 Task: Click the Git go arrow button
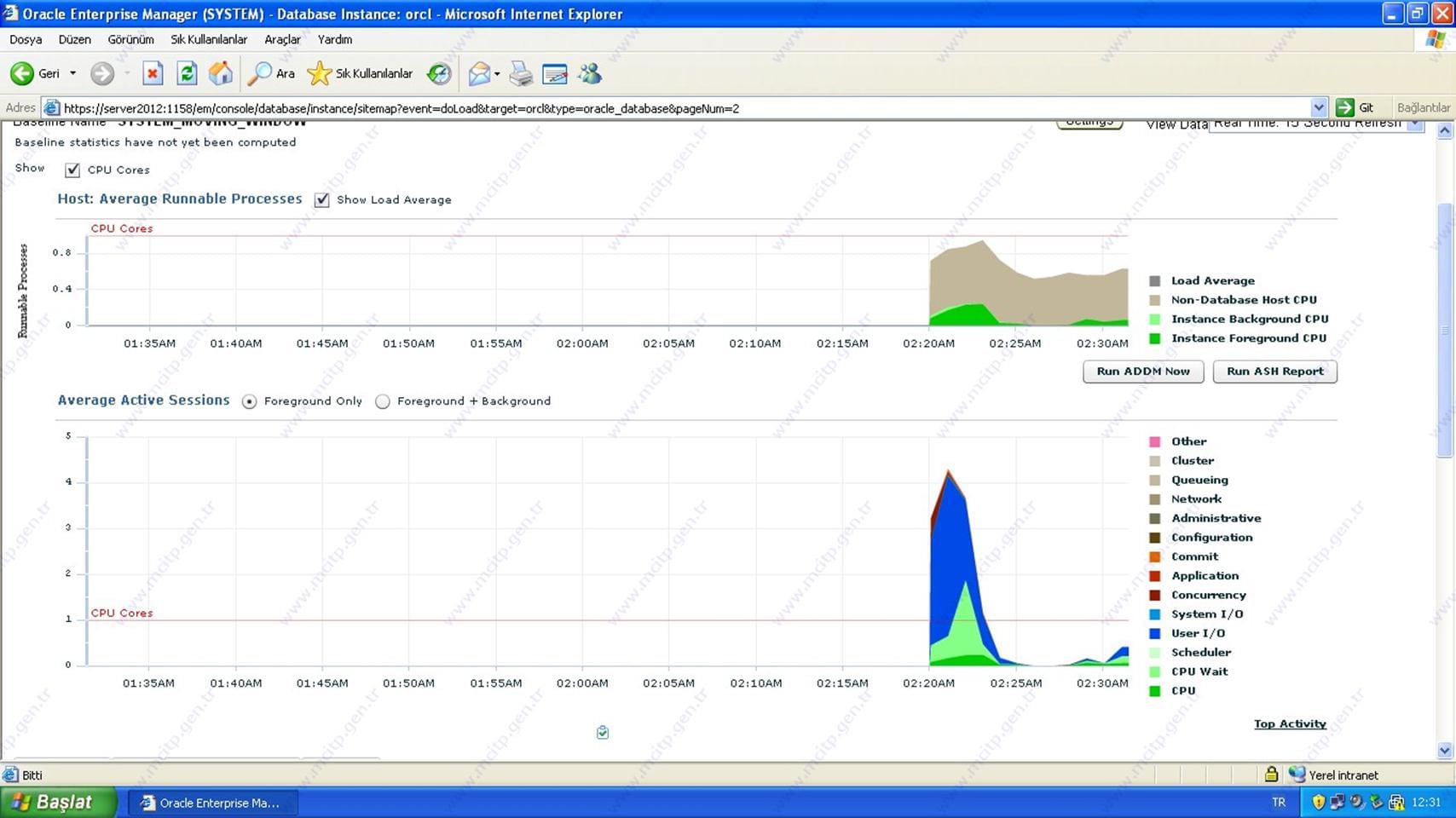(x=1355, y=107)
